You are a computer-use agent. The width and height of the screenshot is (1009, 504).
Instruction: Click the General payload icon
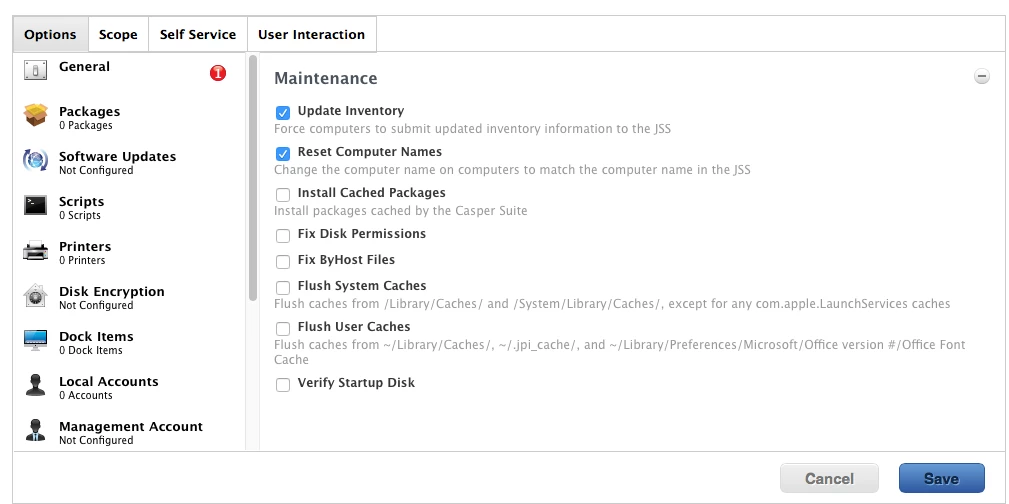[36, 71]
